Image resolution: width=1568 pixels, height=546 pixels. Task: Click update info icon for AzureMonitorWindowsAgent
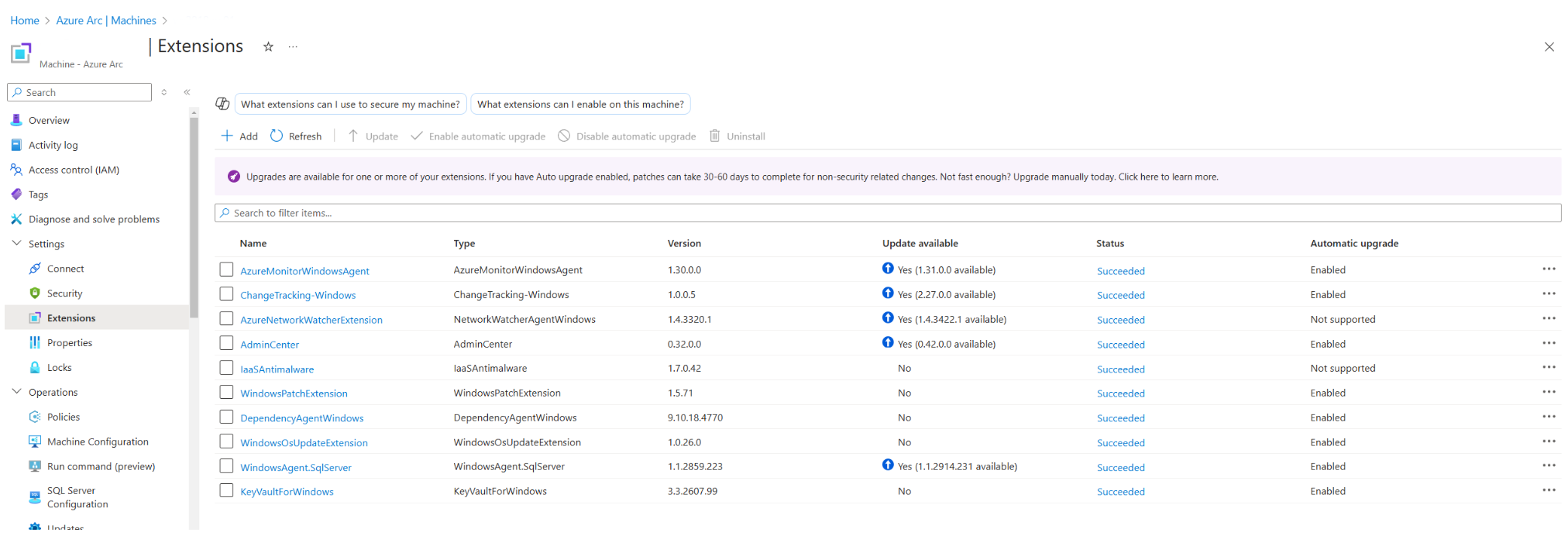coord(888,269)
